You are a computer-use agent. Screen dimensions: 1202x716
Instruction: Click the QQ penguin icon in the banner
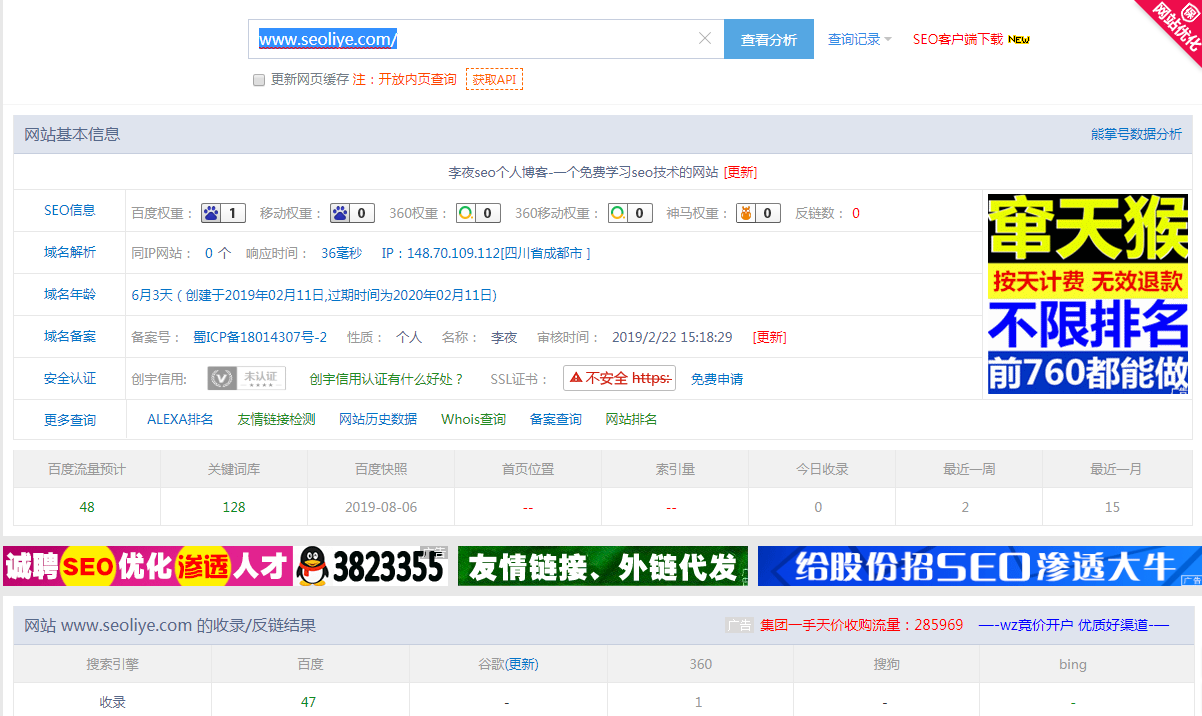click(x=314, y=566)
